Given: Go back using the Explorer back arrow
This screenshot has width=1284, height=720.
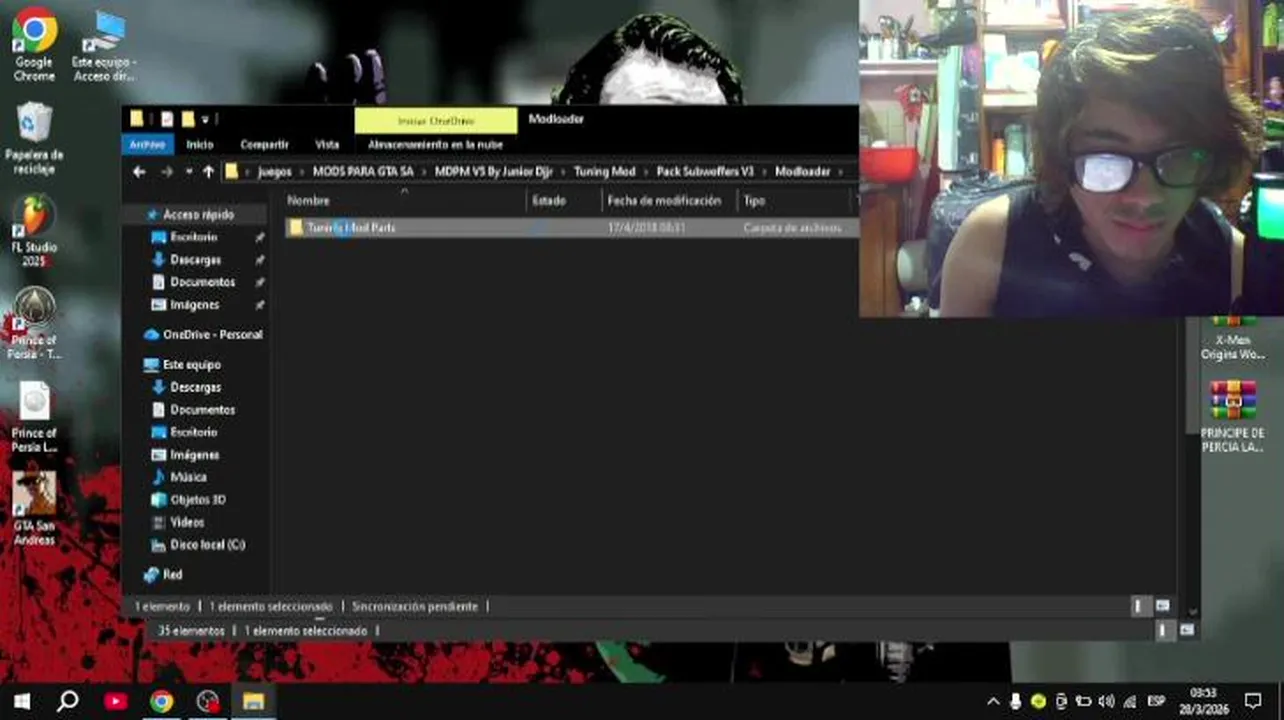Looking at the screenshot, I should click(139, 172).
